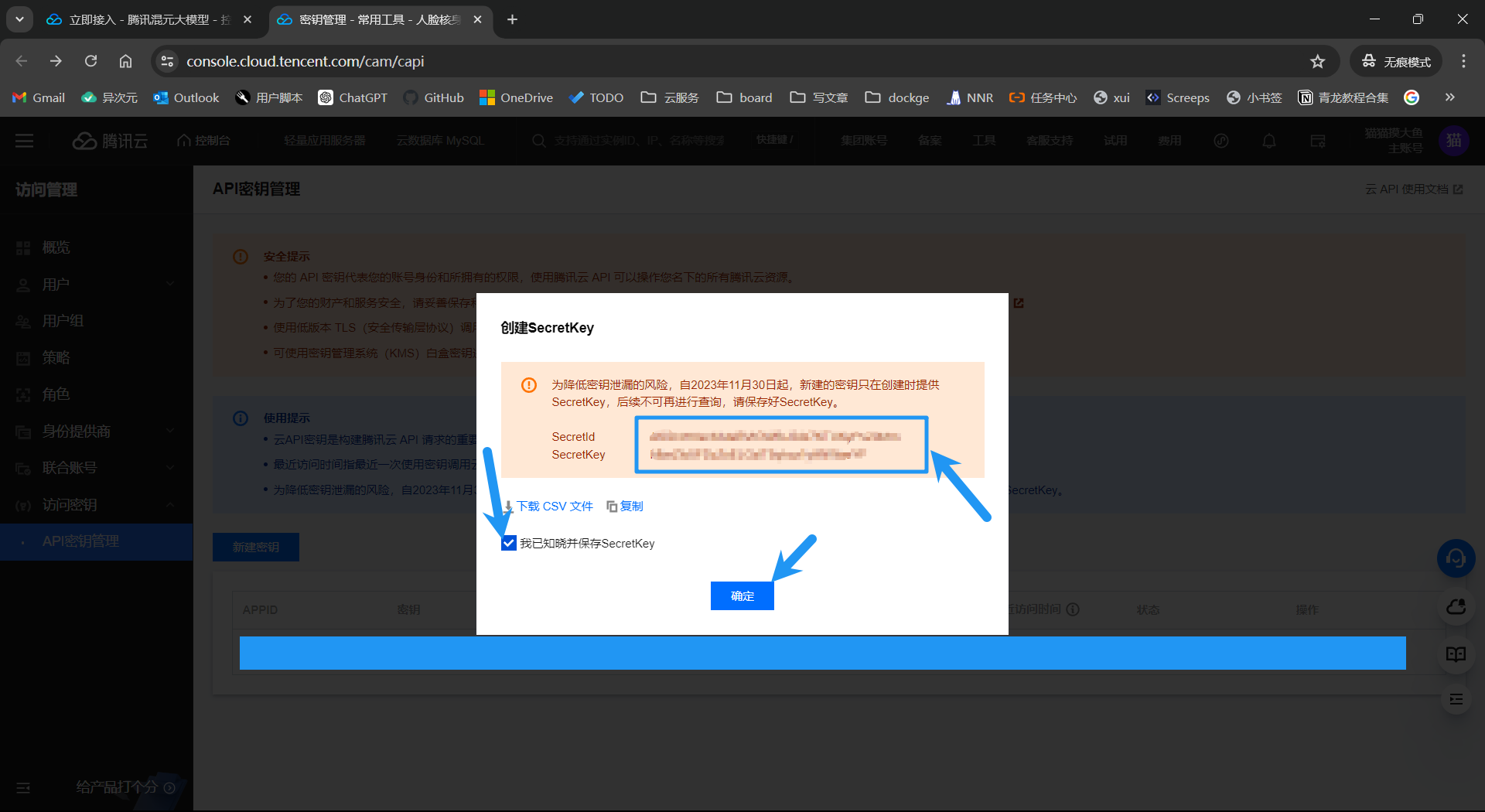Image resolution: width=1485 pixels, height=812 pixels.
Task: Open the documentation book floating icon
Action: (x=1456, y=654)
